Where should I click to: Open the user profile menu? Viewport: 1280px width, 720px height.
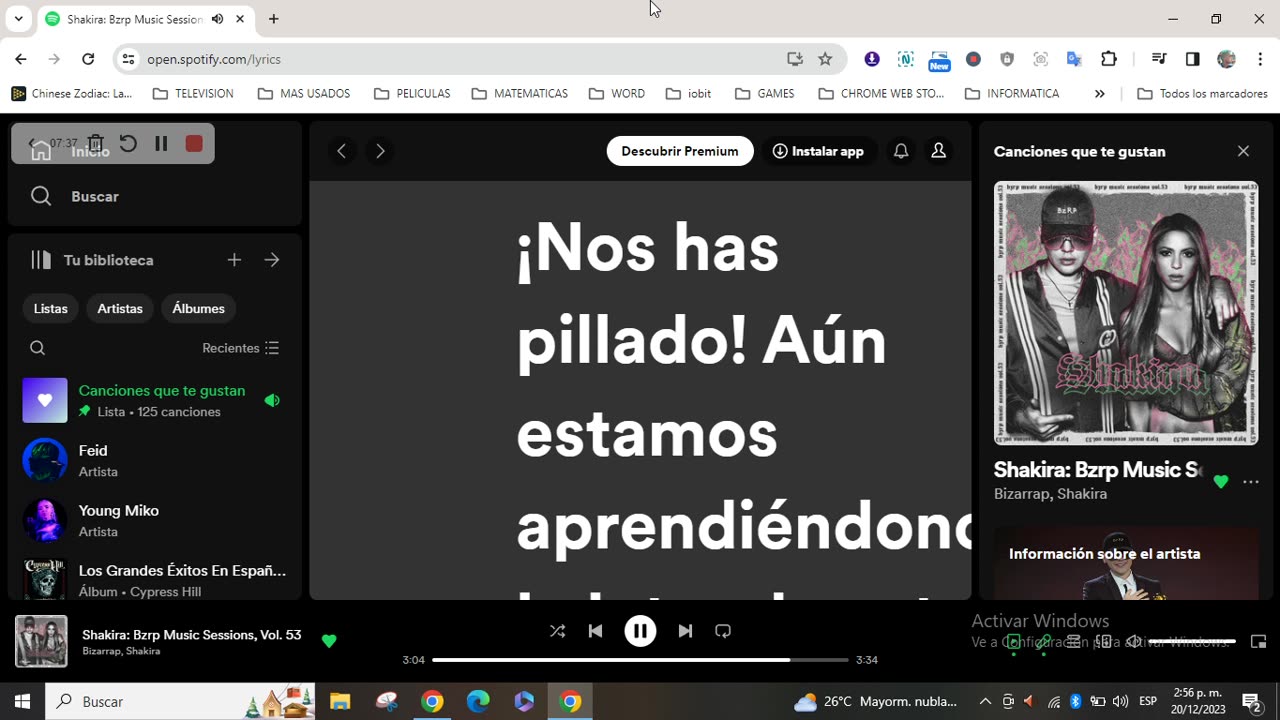coord(939,151)
